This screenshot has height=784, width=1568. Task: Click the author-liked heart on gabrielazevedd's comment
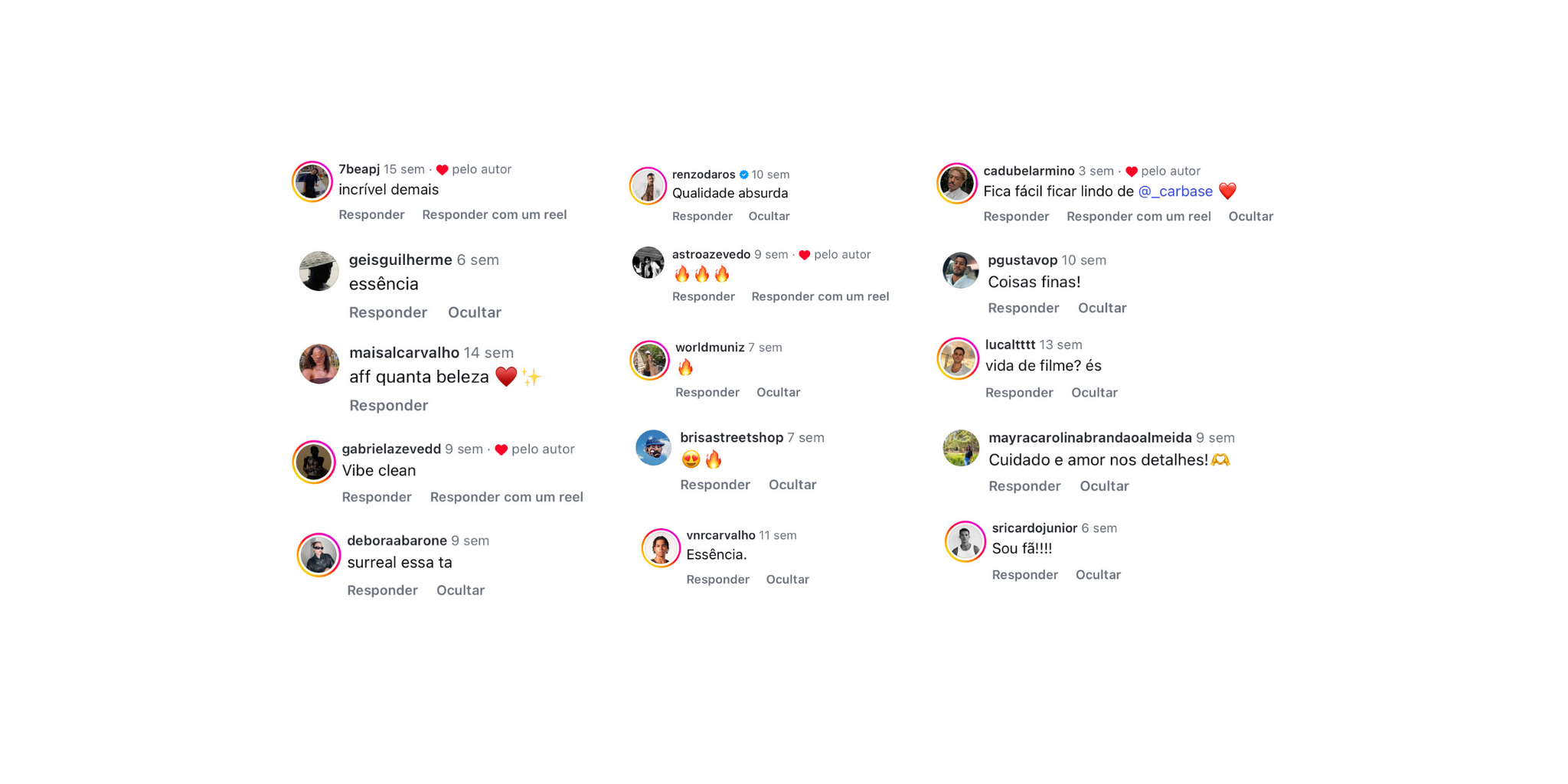tap(501, 449)
